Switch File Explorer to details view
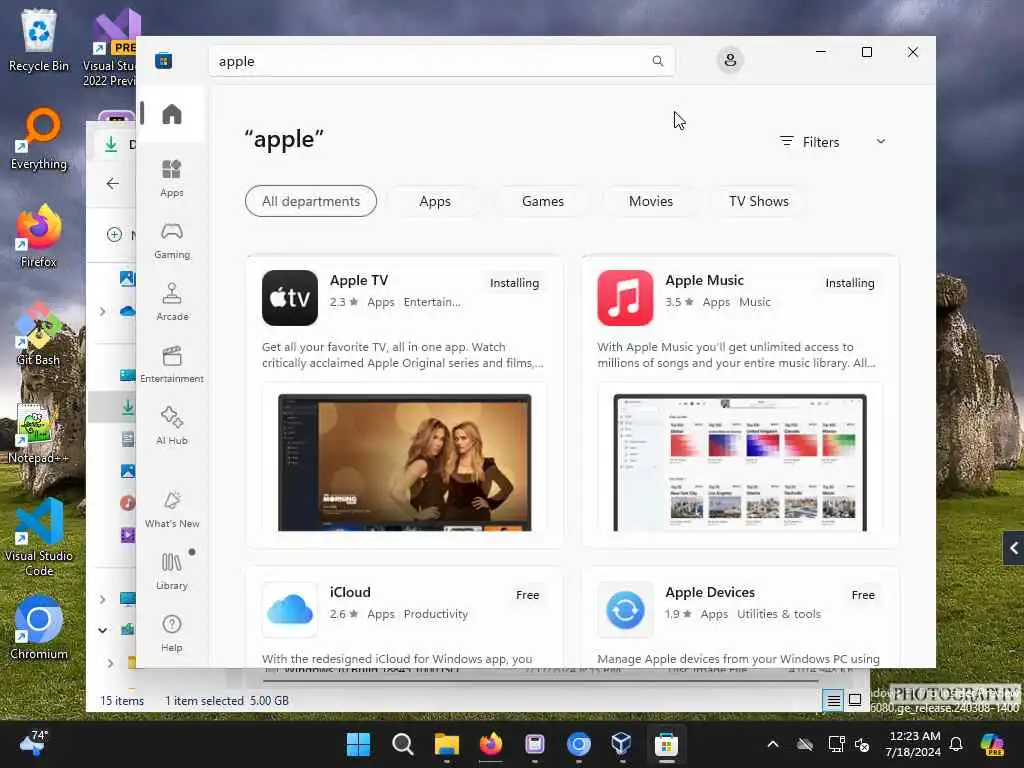 [833, 701]
